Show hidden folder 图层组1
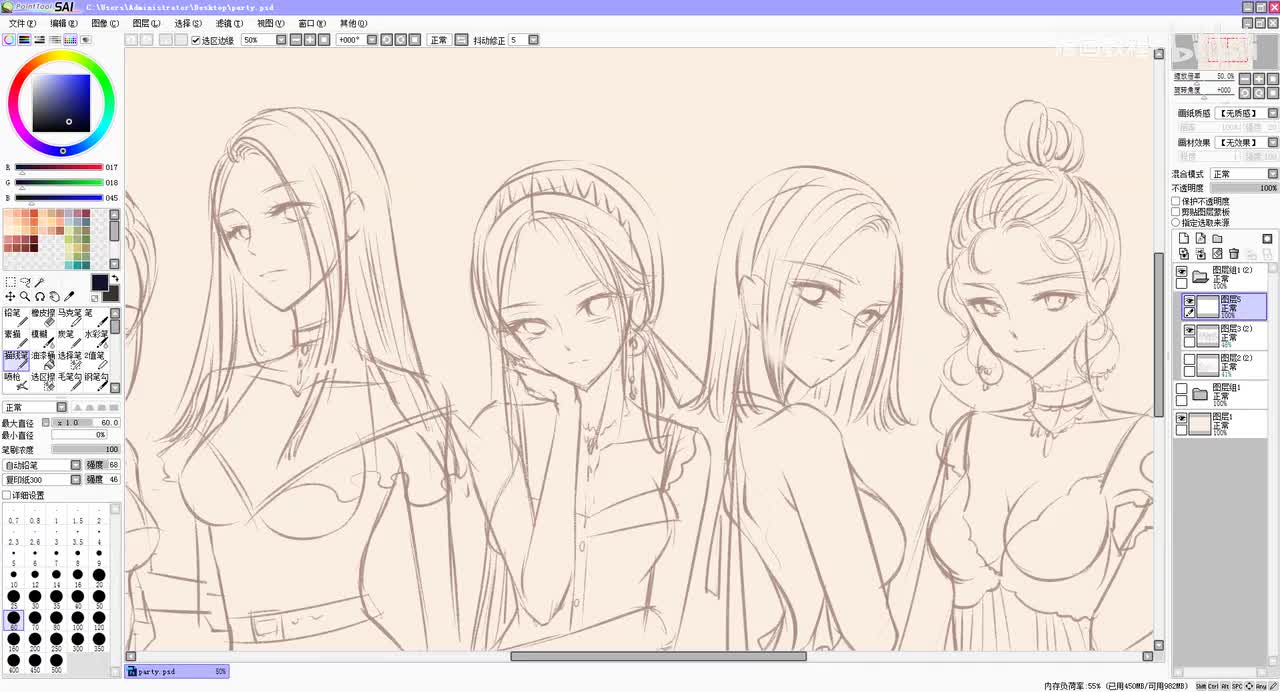This screenshot has width=1280, height=692. tap(1181, 388)
